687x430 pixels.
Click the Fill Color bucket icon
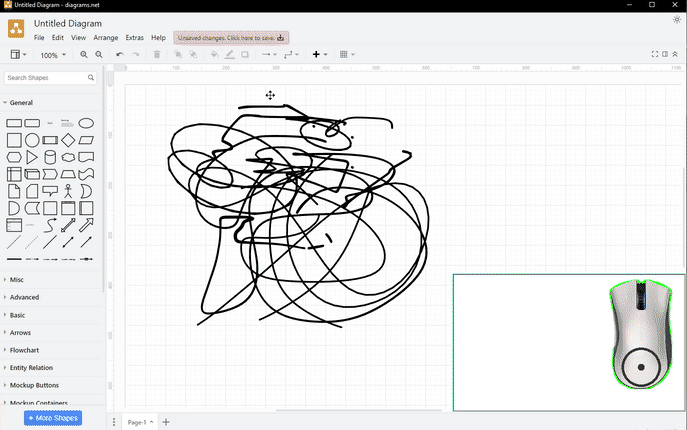214,54
